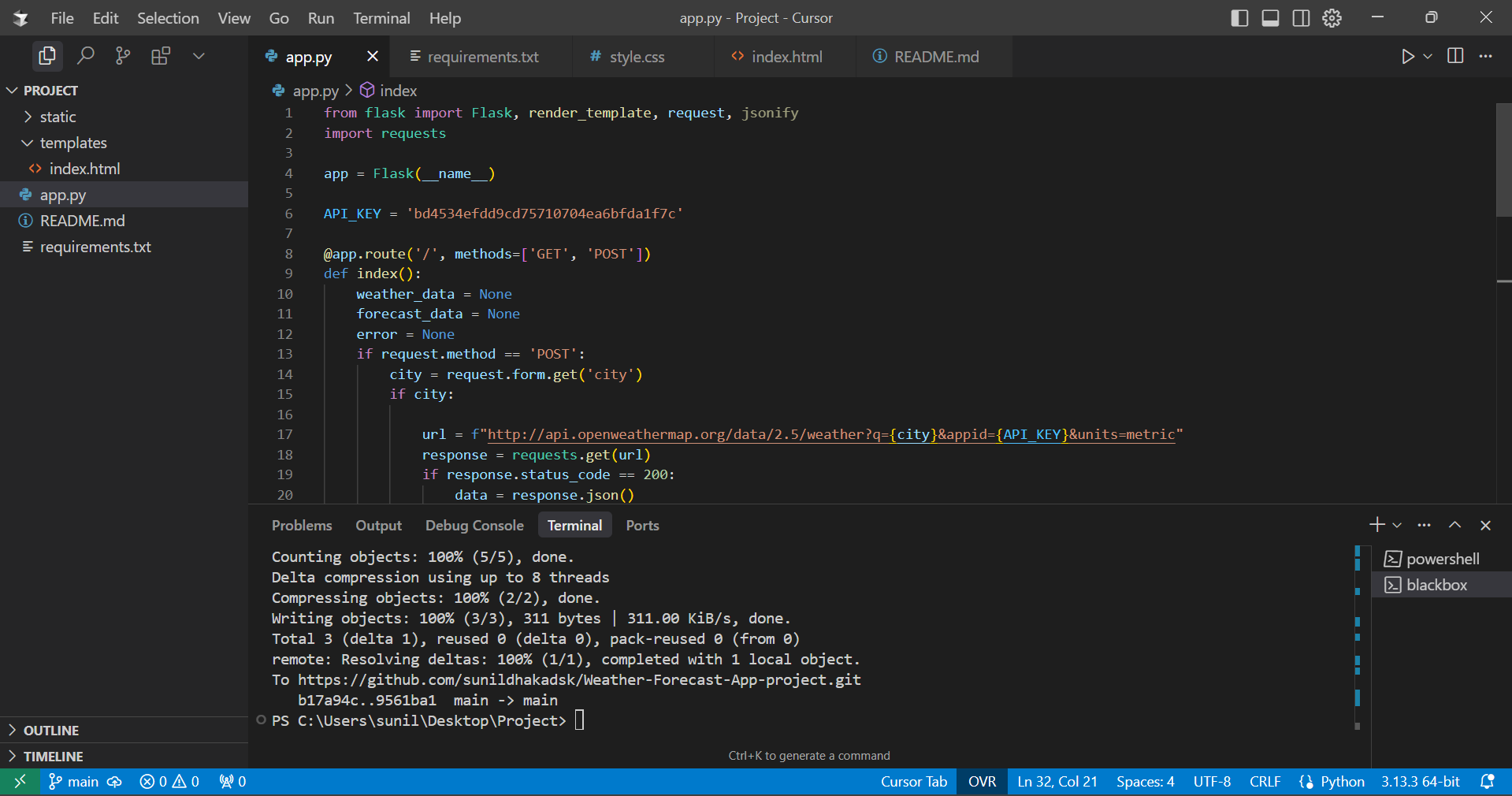Click the new terminal plus icon
This screenshot has height=796, width=1512.
click(1376, 525)
